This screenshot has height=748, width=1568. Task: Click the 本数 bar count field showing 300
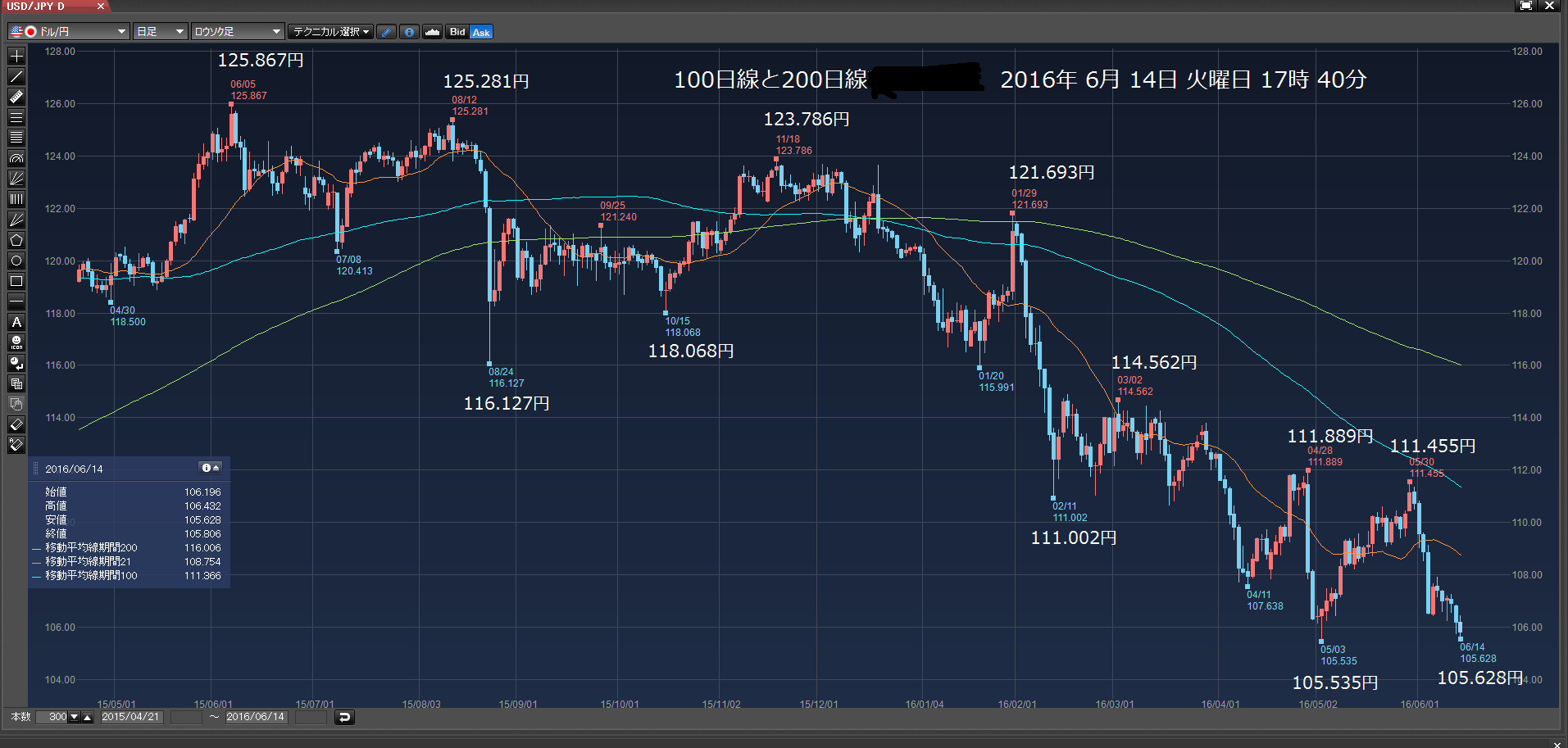pos(52,718)
